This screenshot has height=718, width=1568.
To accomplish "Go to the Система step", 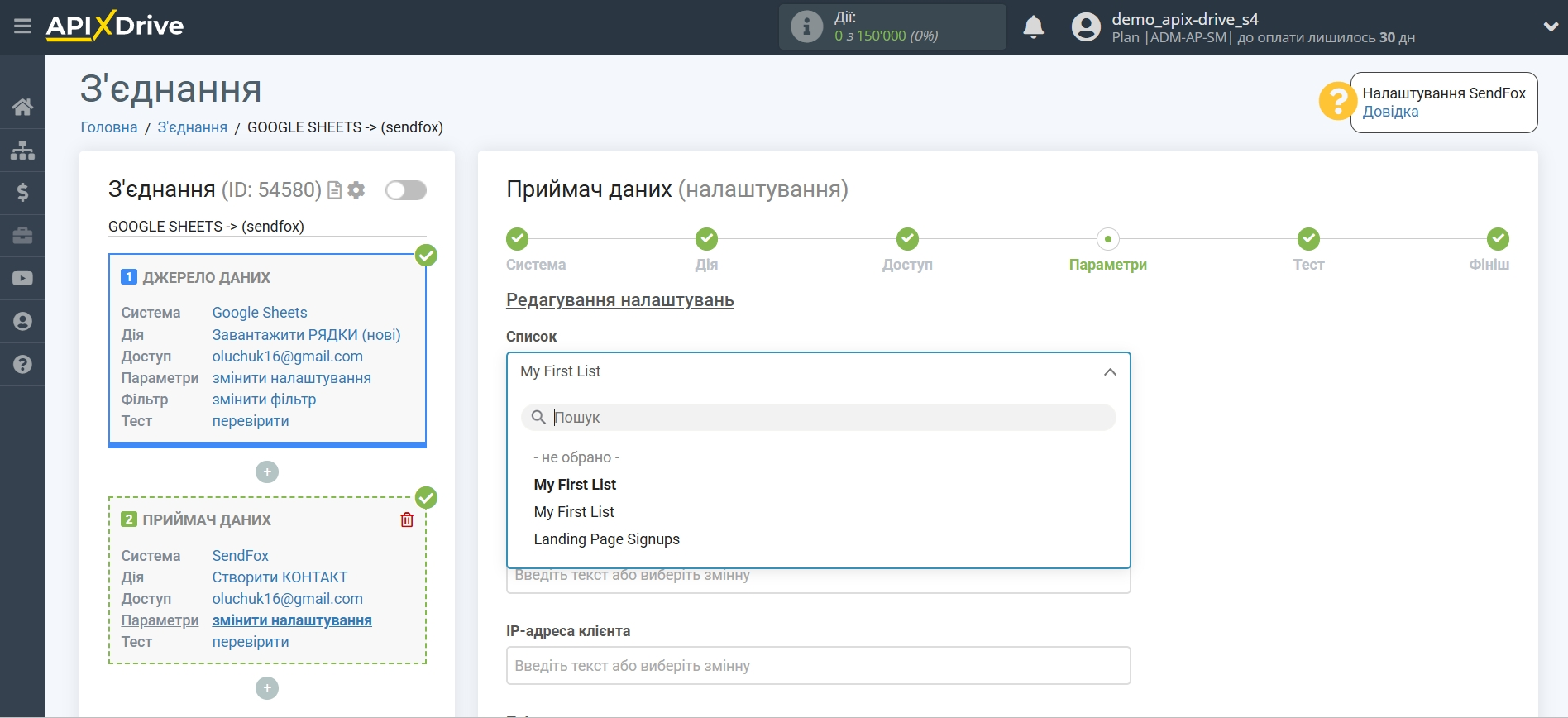I will click(518, 239).
